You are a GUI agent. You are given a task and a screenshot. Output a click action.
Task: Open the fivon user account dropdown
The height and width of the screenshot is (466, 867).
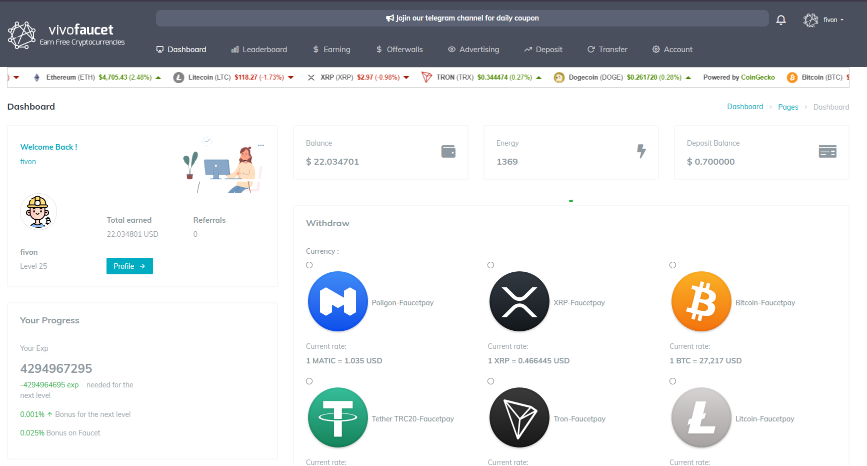[823, 19]
